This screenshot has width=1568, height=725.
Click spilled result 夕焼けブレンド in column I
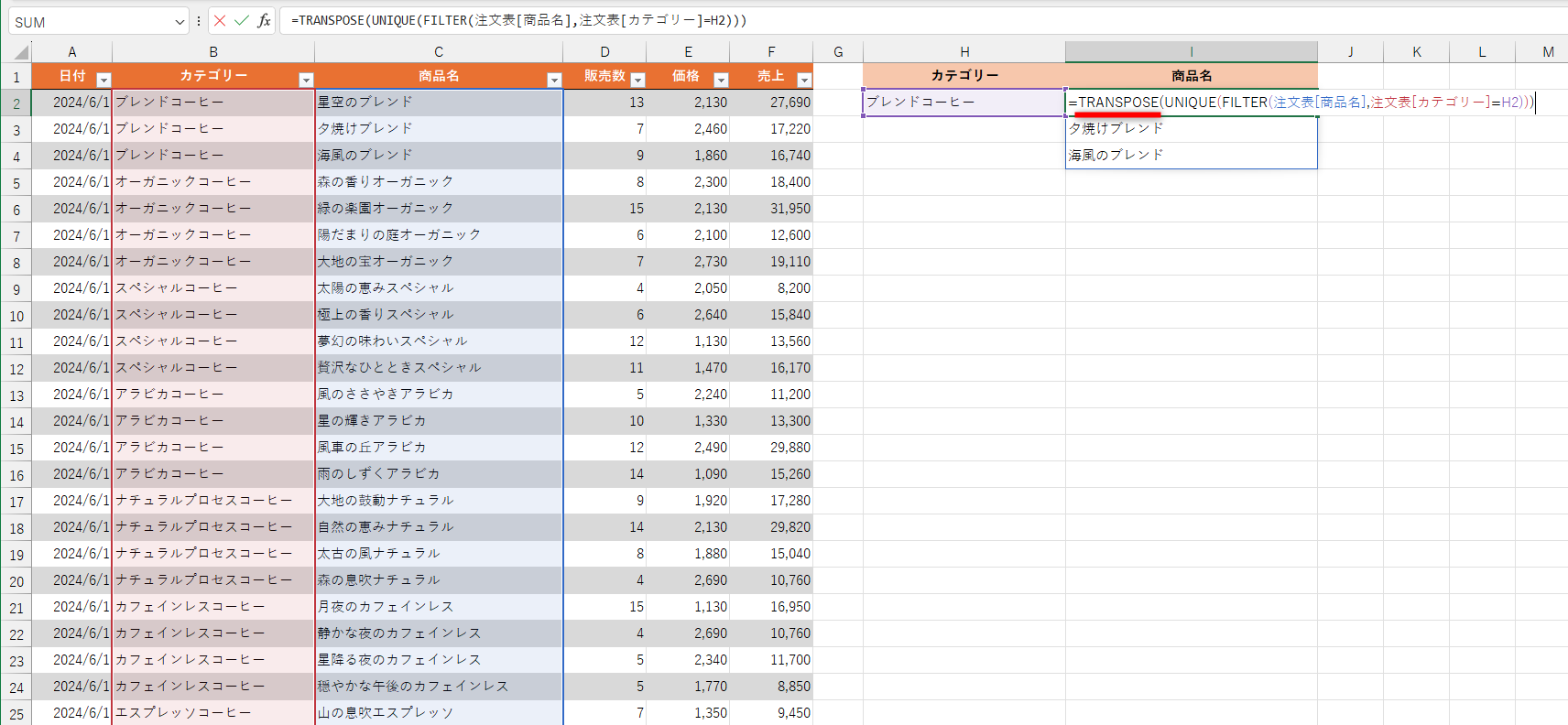pyautogui.click(x=1192, y=129)
